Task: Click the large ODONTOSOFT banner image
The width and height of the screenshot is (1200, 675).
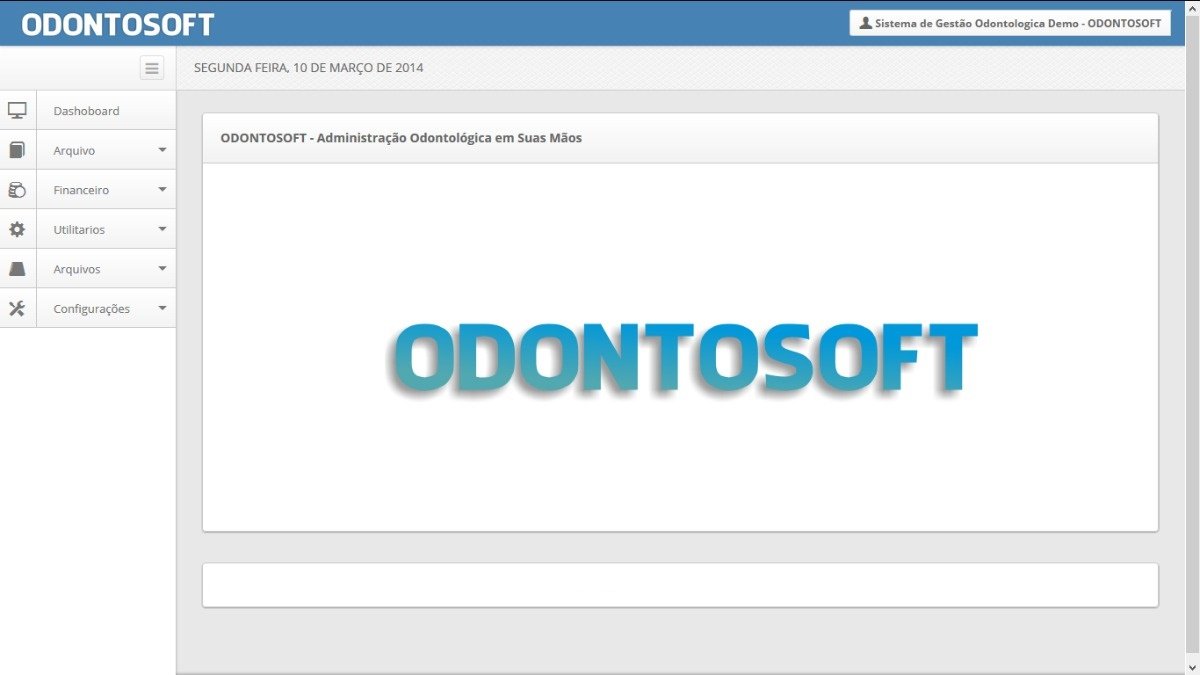Action: (x=681, y=358)
